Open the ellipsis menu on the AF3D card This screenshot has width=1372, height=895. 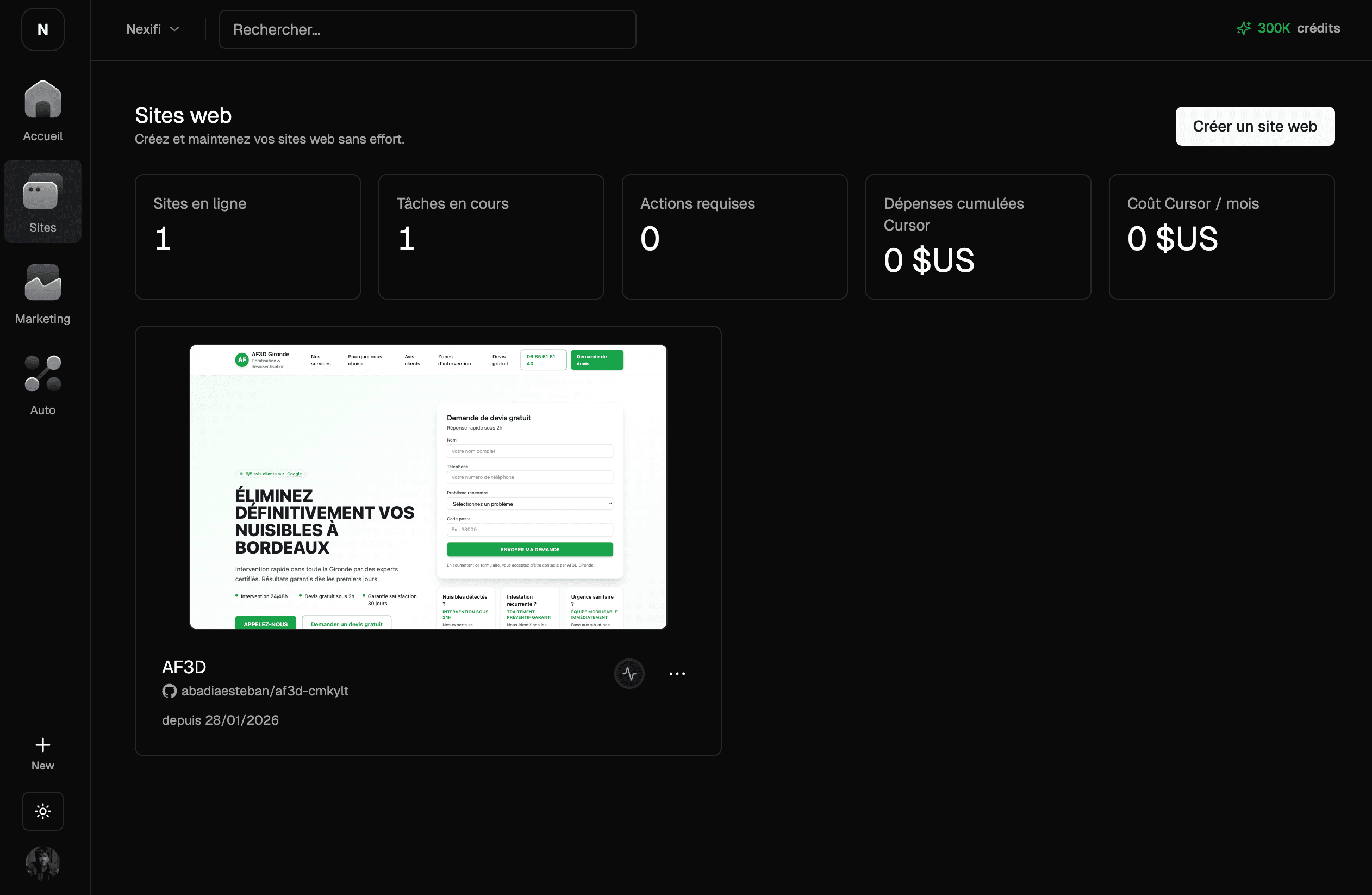coord(677,673)
